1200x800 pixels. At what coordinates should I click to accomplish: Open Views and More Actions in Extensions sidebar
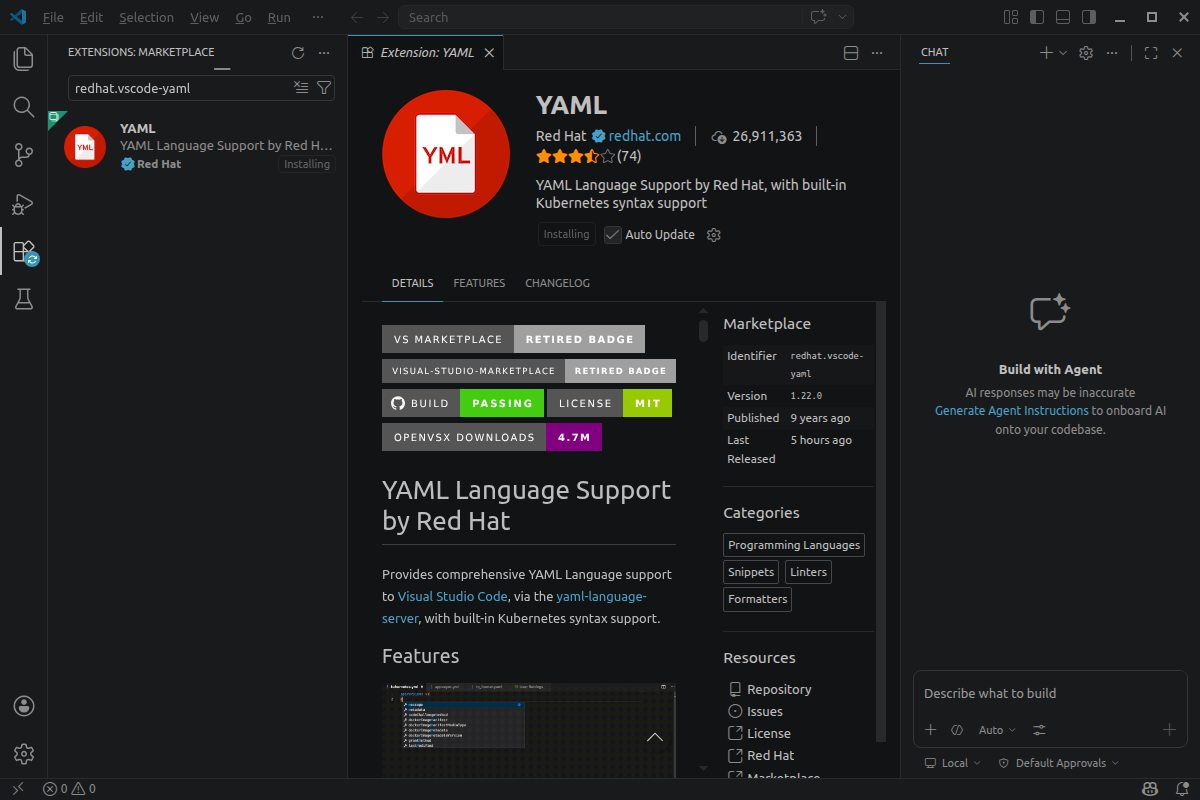point(323,53)
